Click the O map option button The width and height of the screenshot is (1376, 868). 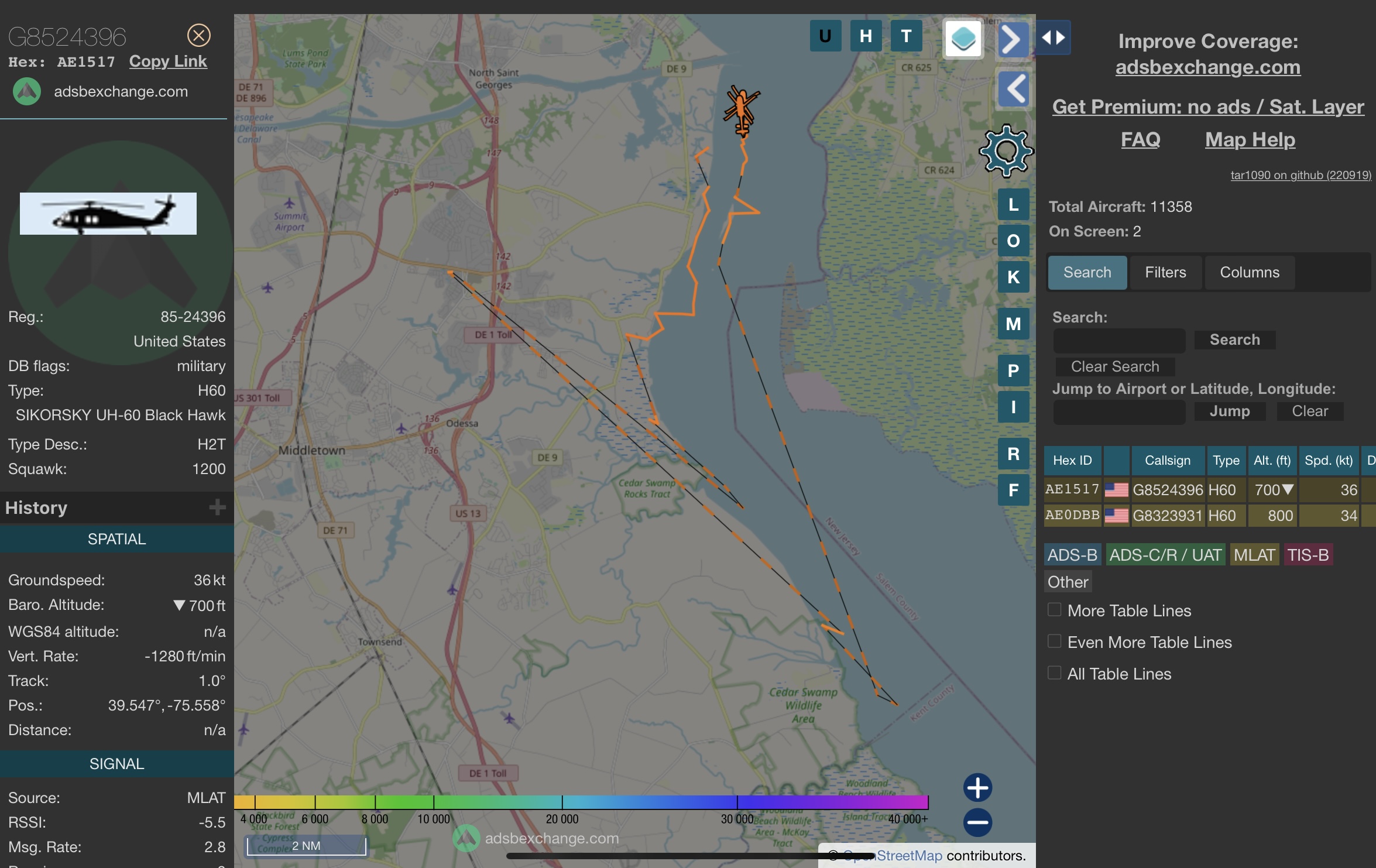click(1013, 241)
